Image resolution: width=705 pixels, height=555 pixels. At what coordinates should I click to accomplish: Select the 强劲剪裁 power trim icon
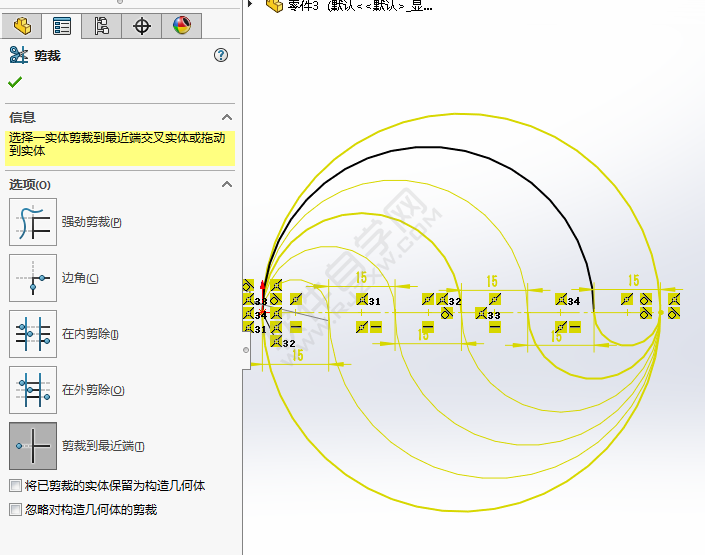[x=33, y=222]
